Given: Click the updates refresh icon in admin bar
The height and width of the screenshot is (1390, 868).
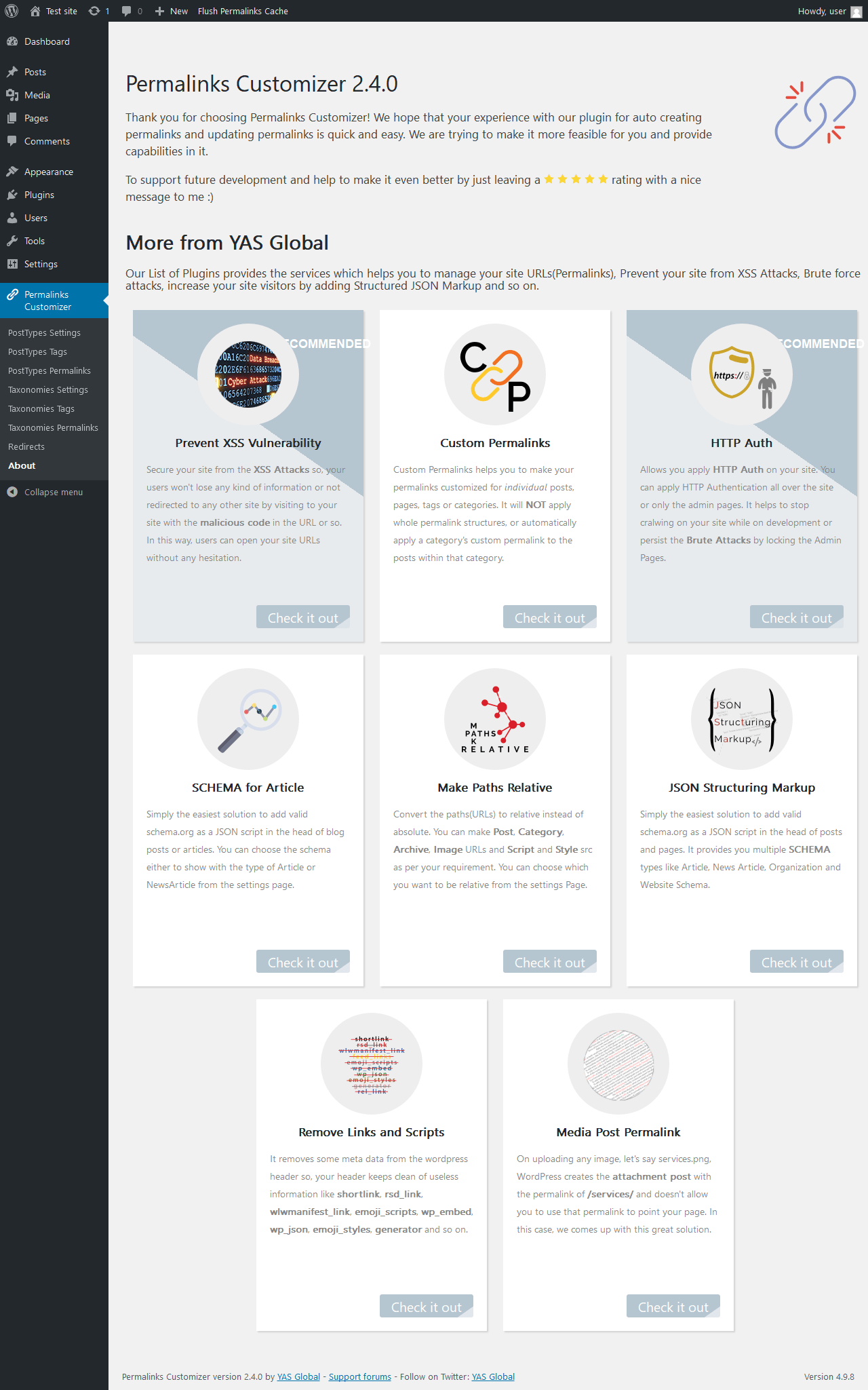Looking at the screenshot, I should click(94, 11).
